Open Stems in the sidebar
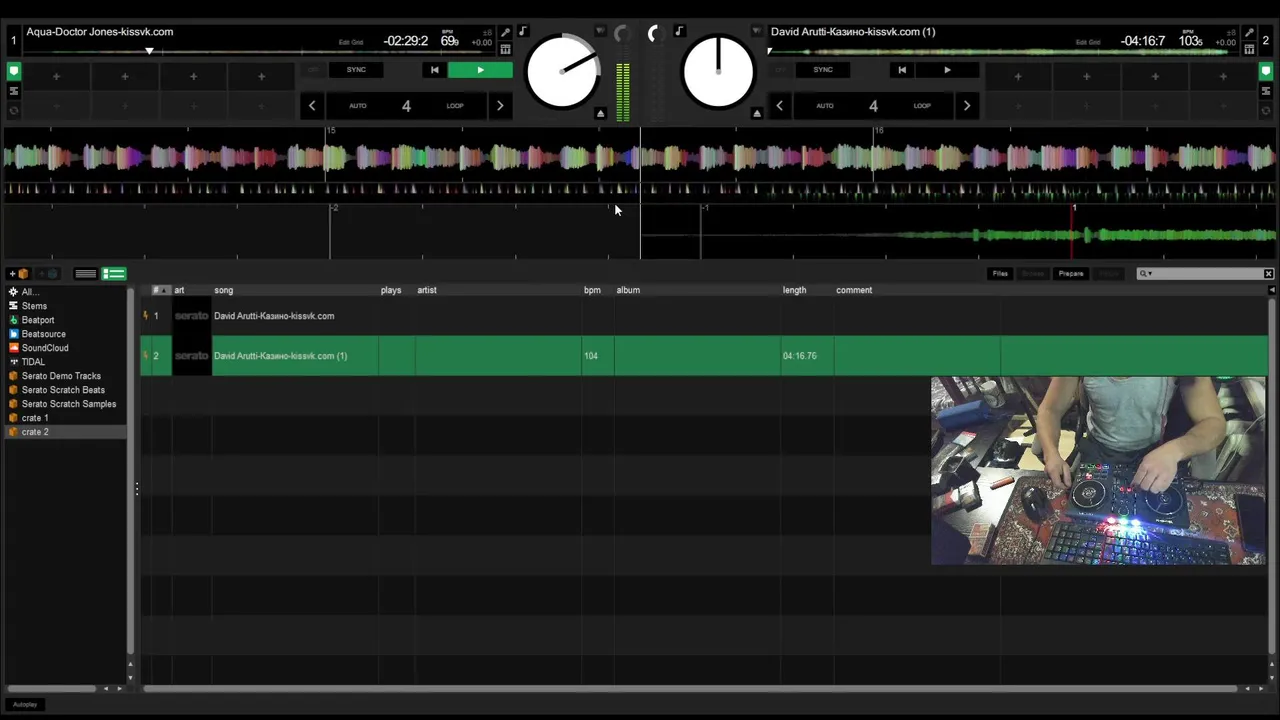Screen dimensions: 1280x720 tap(34, 306)
